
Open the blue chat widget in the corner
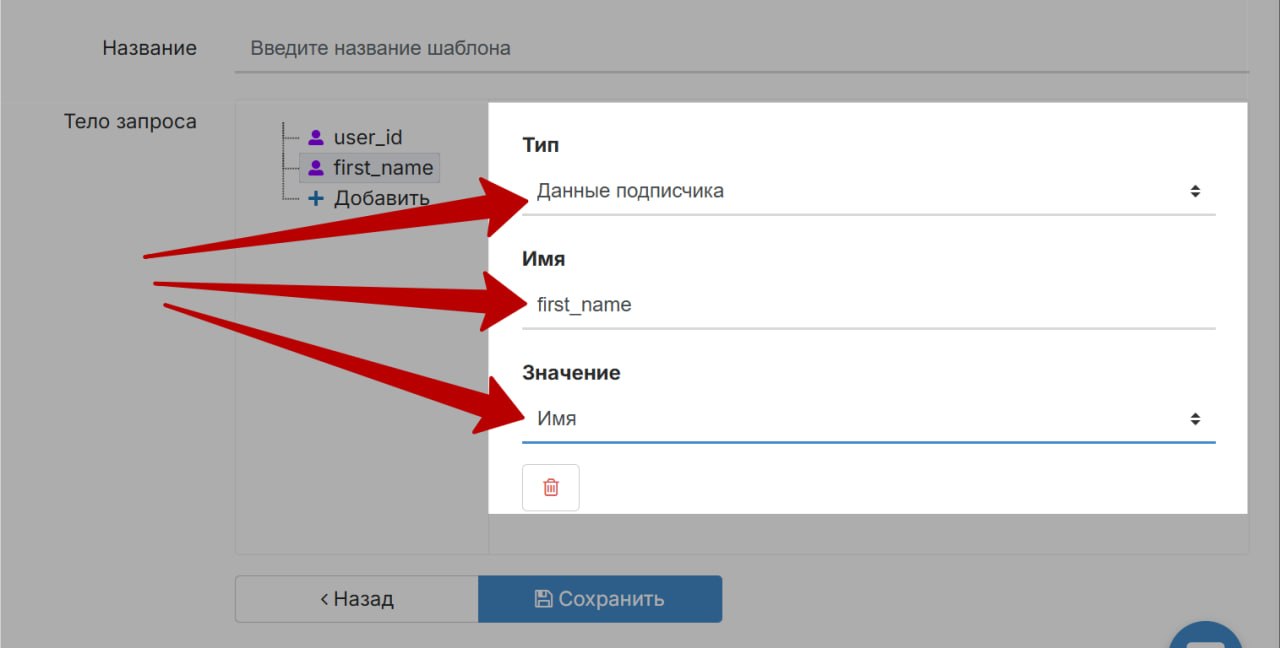point(1205,635)
